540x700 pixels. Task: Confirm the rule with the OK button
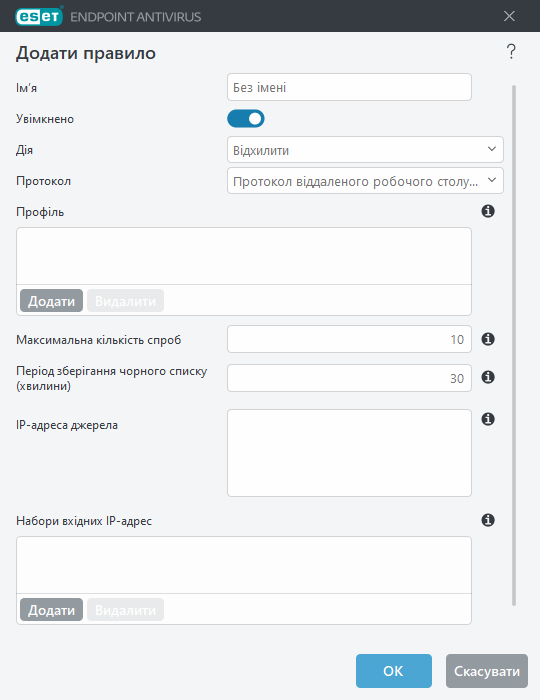(x=394, y=671)
